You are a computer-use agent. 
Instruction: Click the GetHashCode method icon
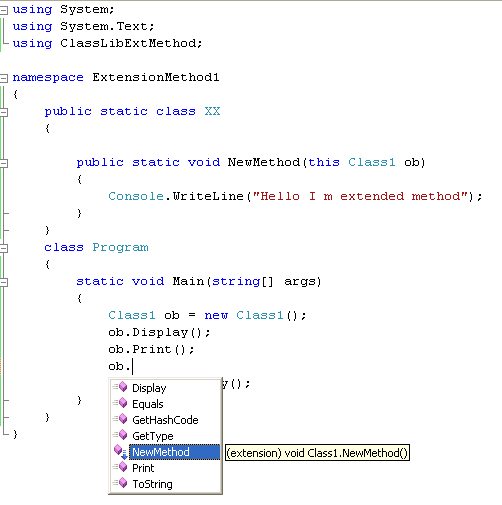(120, 419)
